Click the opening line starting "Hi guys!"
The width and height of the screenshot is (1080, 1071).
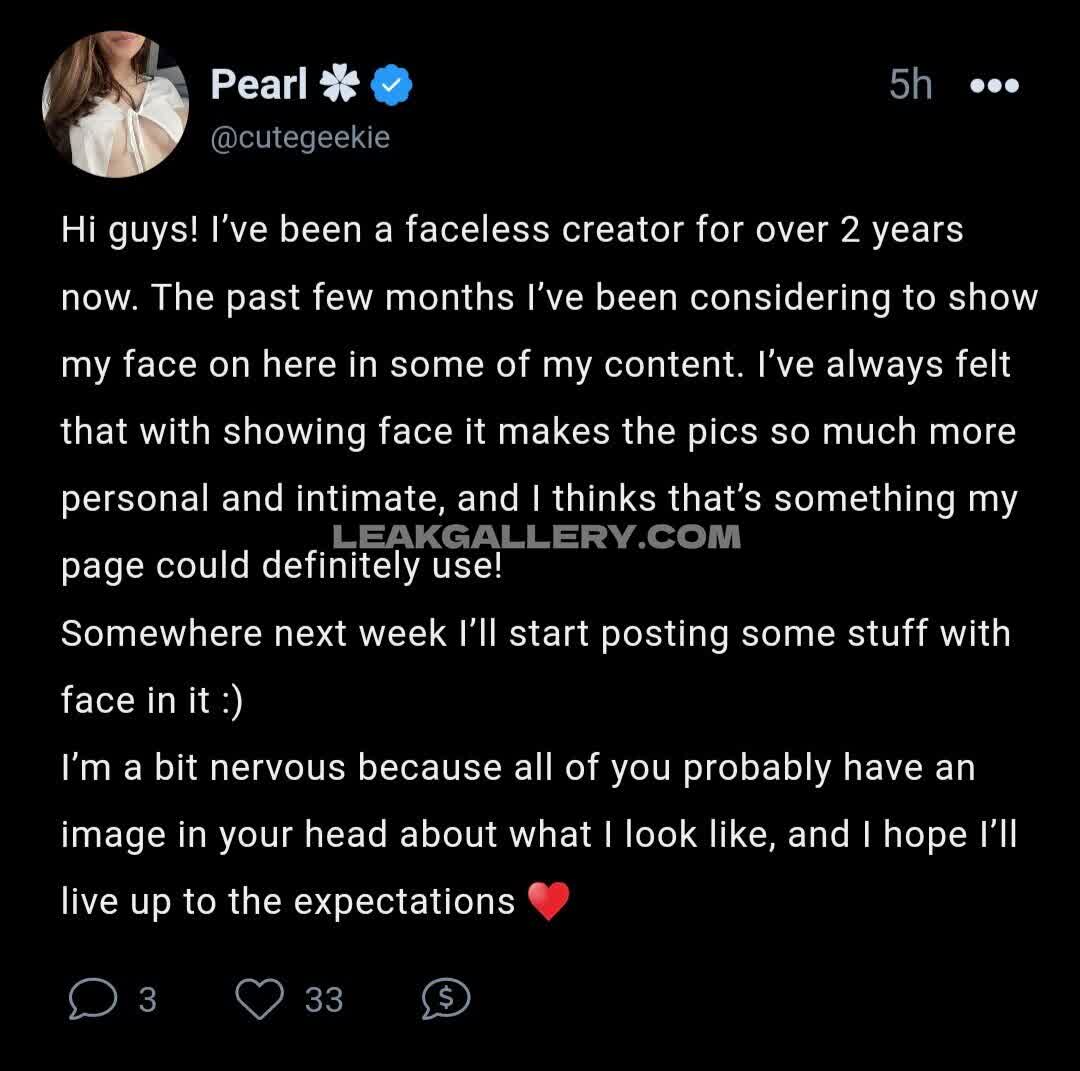(510, 230)
